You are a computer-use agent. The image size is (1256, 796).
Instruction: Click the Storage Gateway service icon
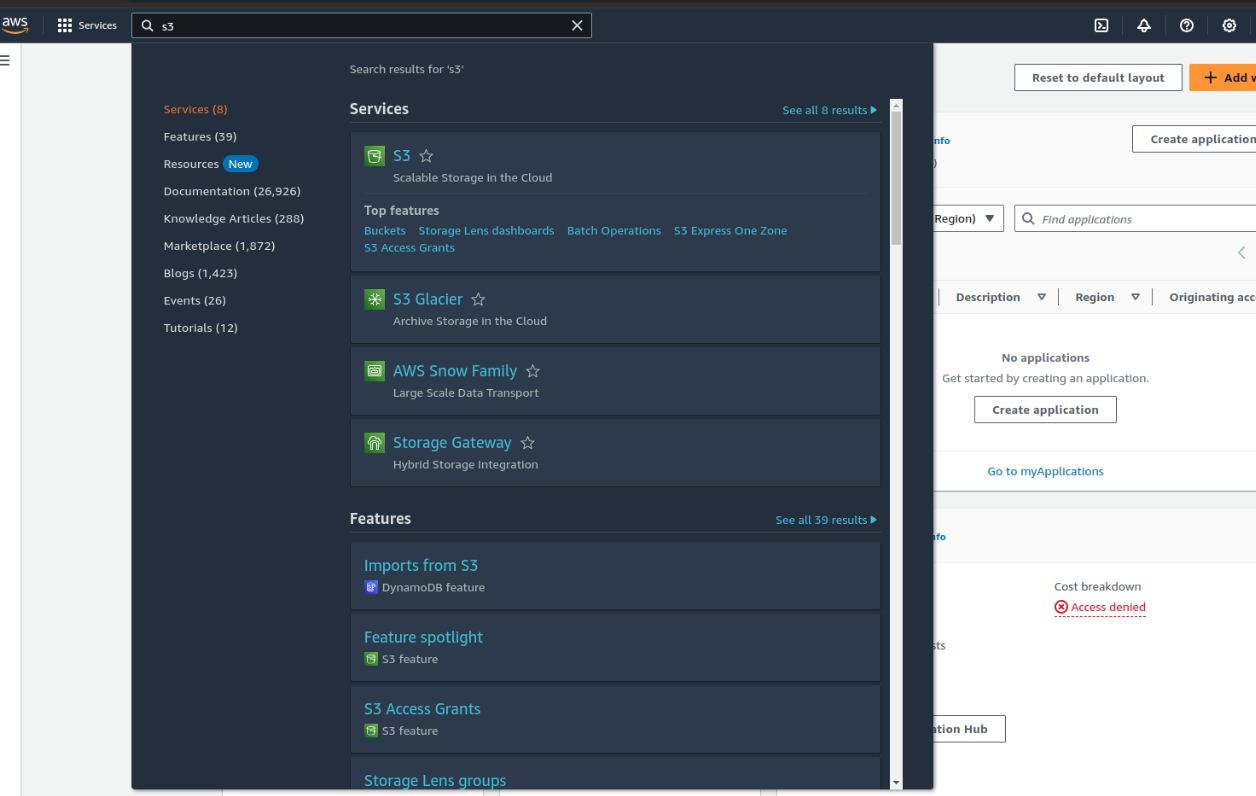(x=375, y=442)
